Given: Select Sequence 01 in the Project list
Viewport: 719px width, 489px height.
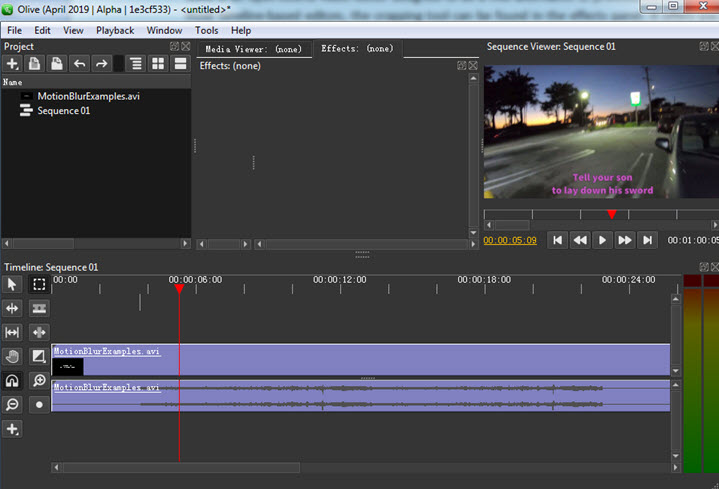Looking at the screenshot, I should click(x=63, y=111).
